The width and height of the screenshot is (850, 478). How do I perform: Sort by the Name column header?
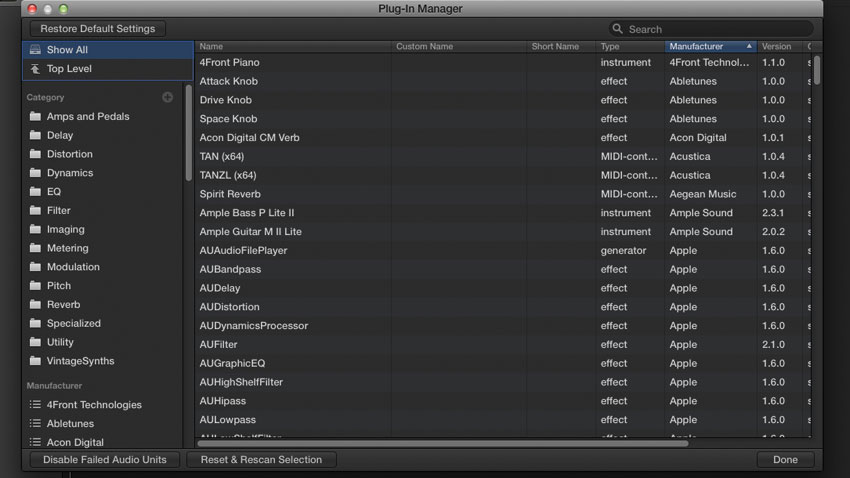[x=293, y=47]
